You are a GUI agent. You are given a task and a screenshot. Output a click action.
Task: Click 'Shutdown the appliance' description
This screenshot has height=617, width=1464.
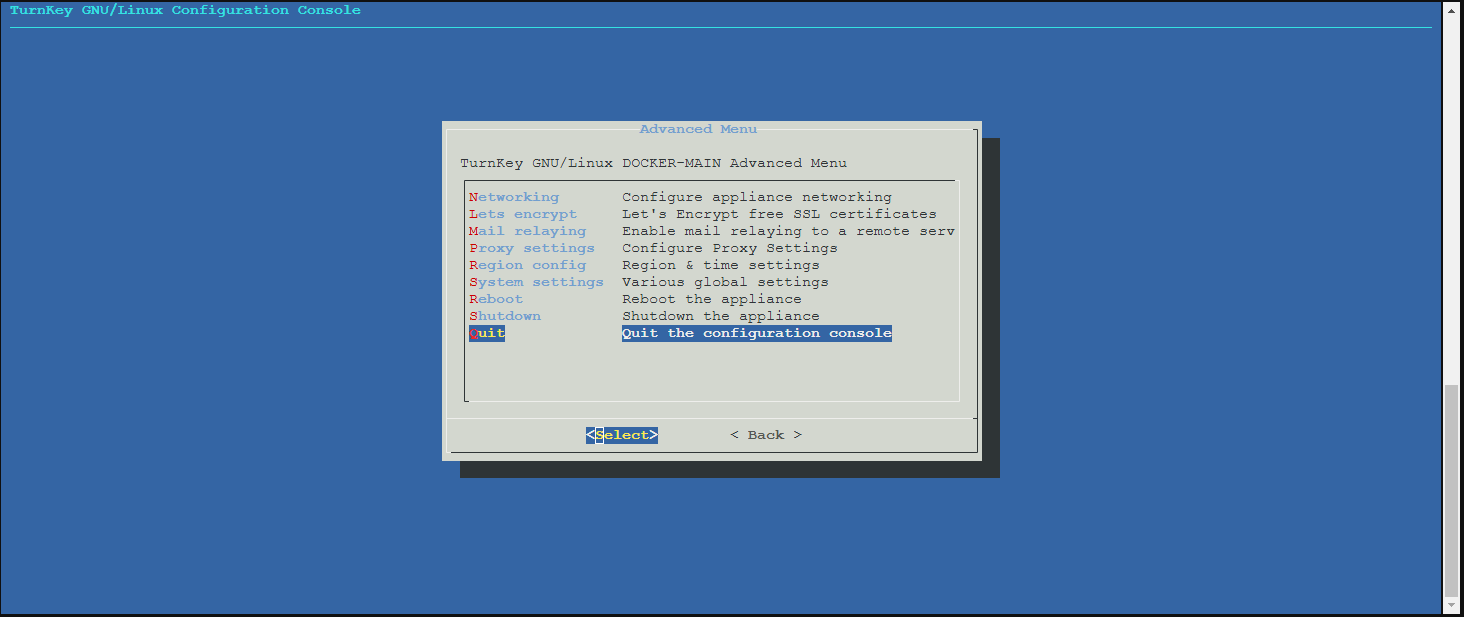coord(721,316)
